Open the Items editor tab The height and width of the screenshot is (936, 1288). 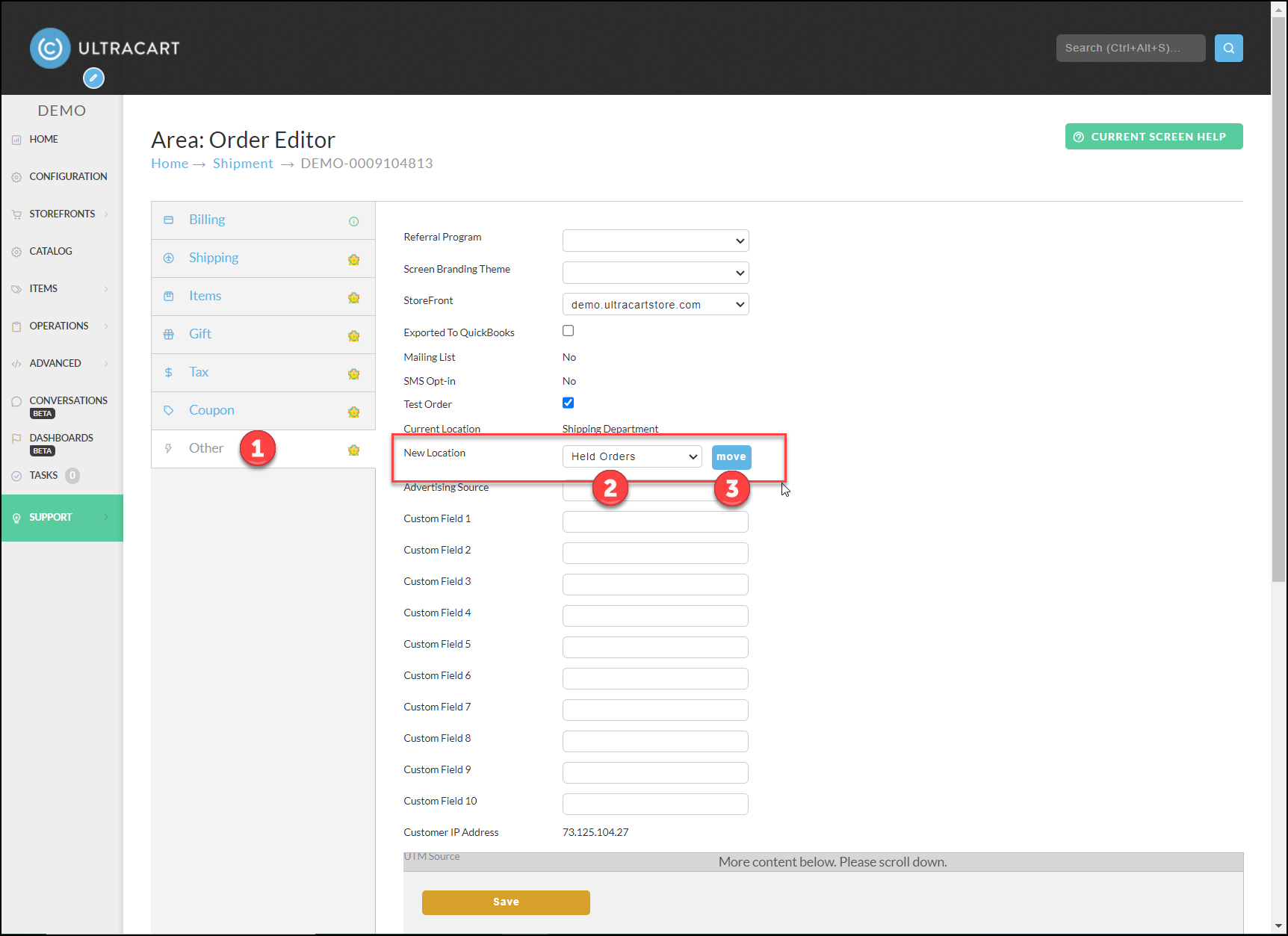click(263, 297)
